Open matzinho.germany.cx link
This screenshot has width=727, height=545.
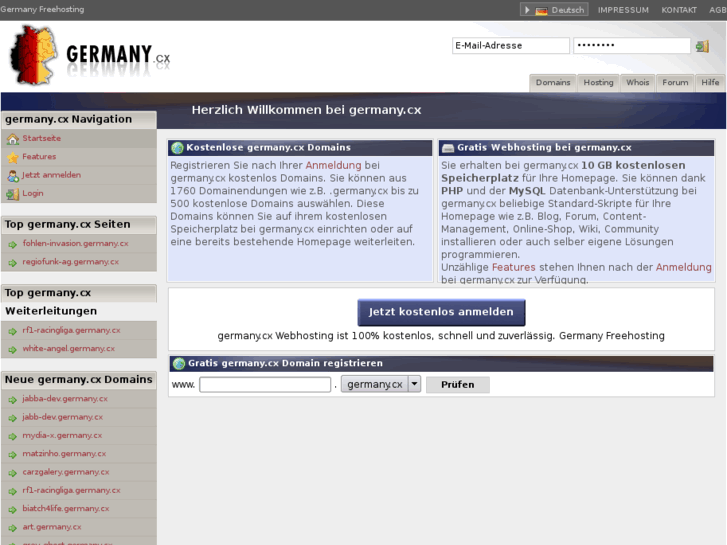(x=64, y=454)
